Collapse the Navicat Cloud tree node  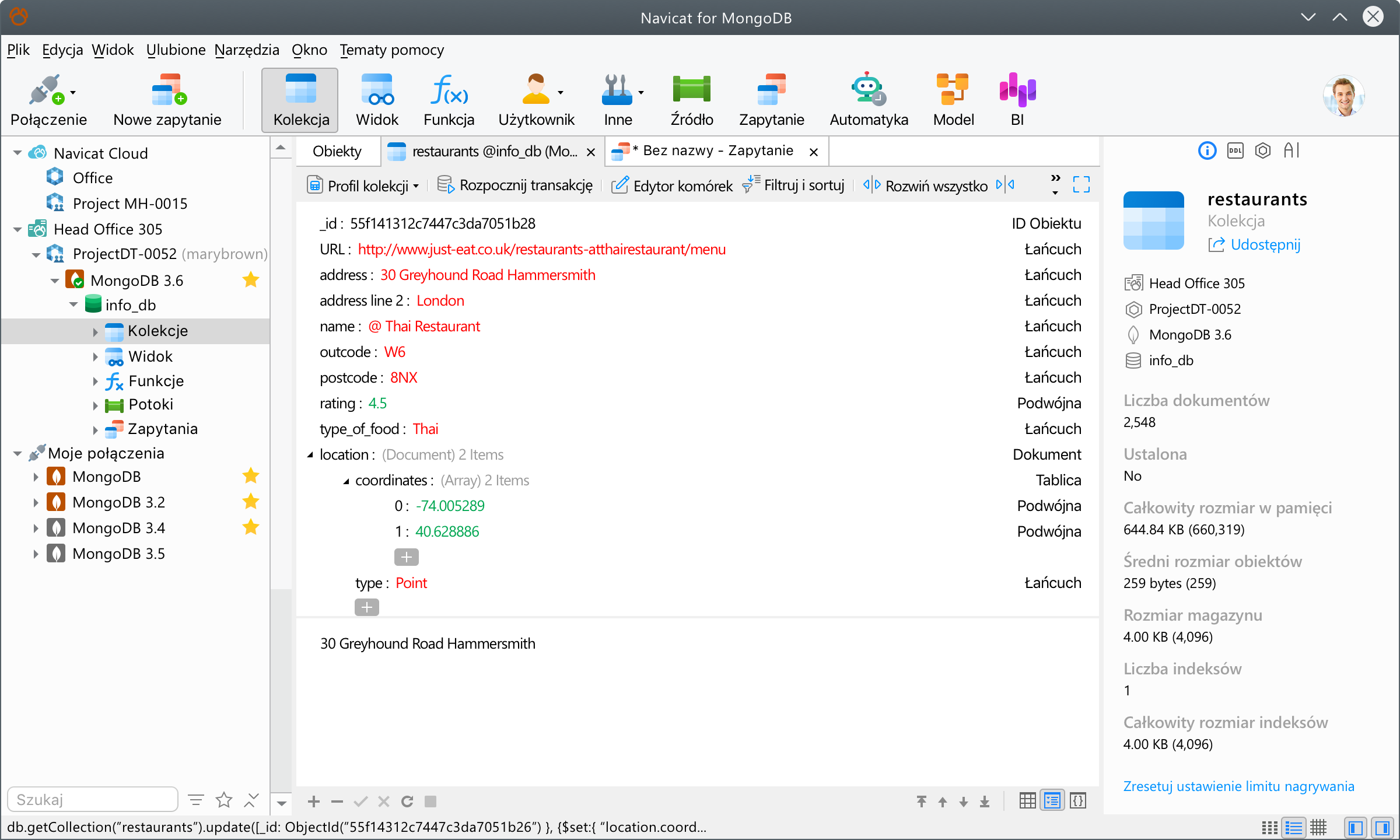(17, 153)
